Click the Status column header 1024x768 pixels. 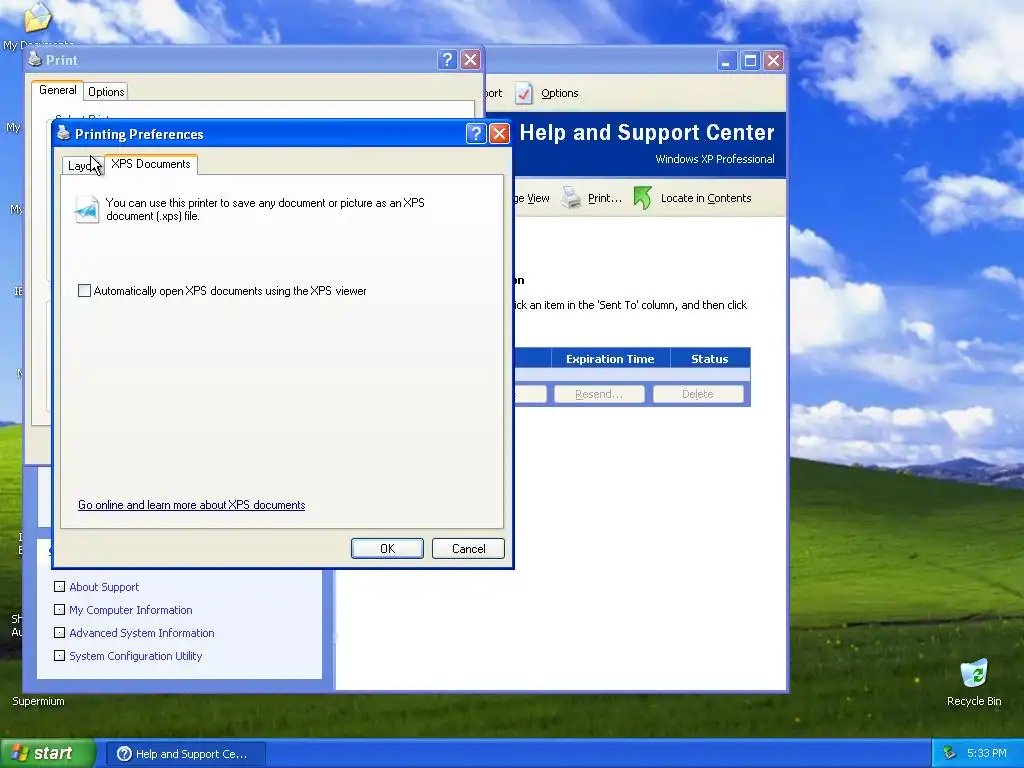coord(710,359)
